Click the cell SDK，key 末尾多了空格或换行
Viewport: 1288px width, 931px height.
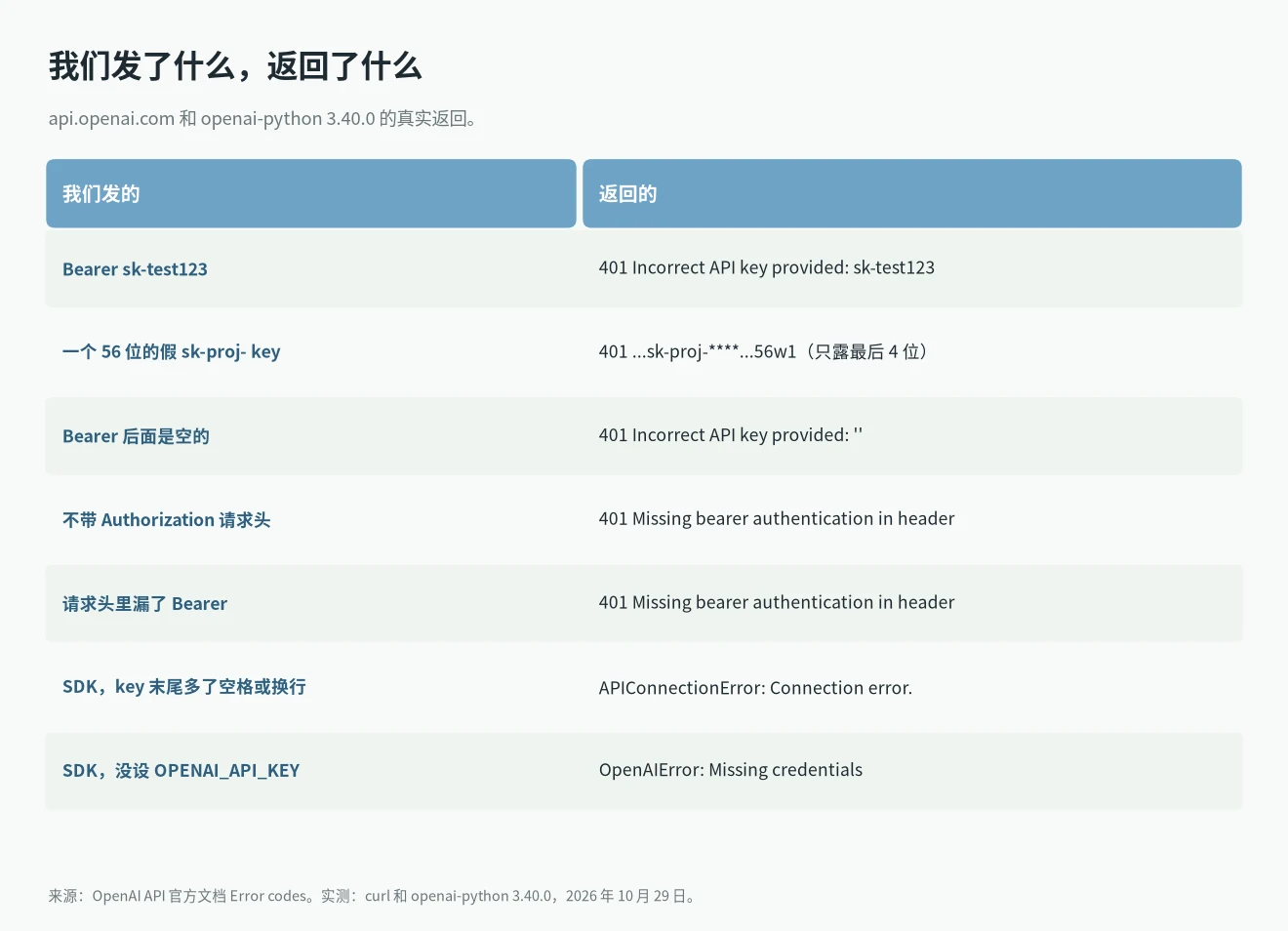pos(184,687)
